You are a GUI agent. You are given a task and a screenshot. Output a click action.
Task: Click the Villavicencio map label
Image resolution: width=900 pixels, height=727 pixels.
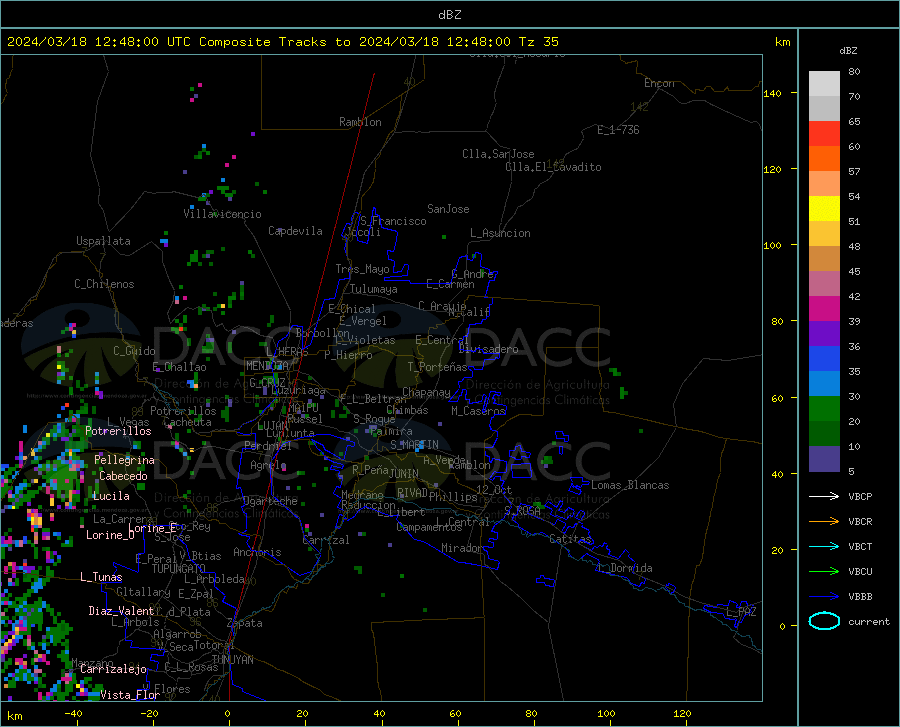tap(222, 214)
